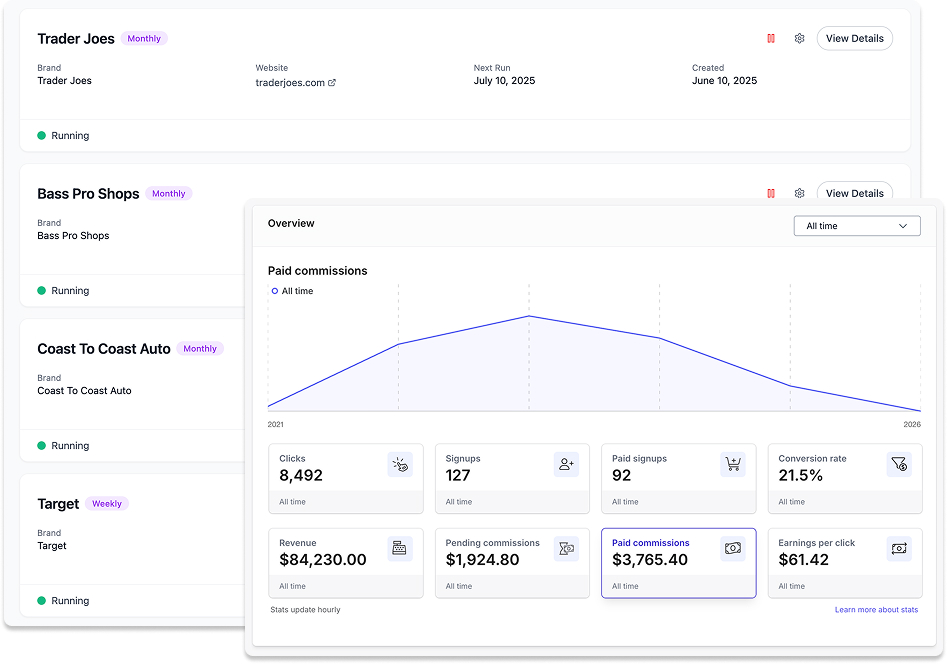
Task: Click View Details for Bass Pro Shops
Action: pos(855,192)
